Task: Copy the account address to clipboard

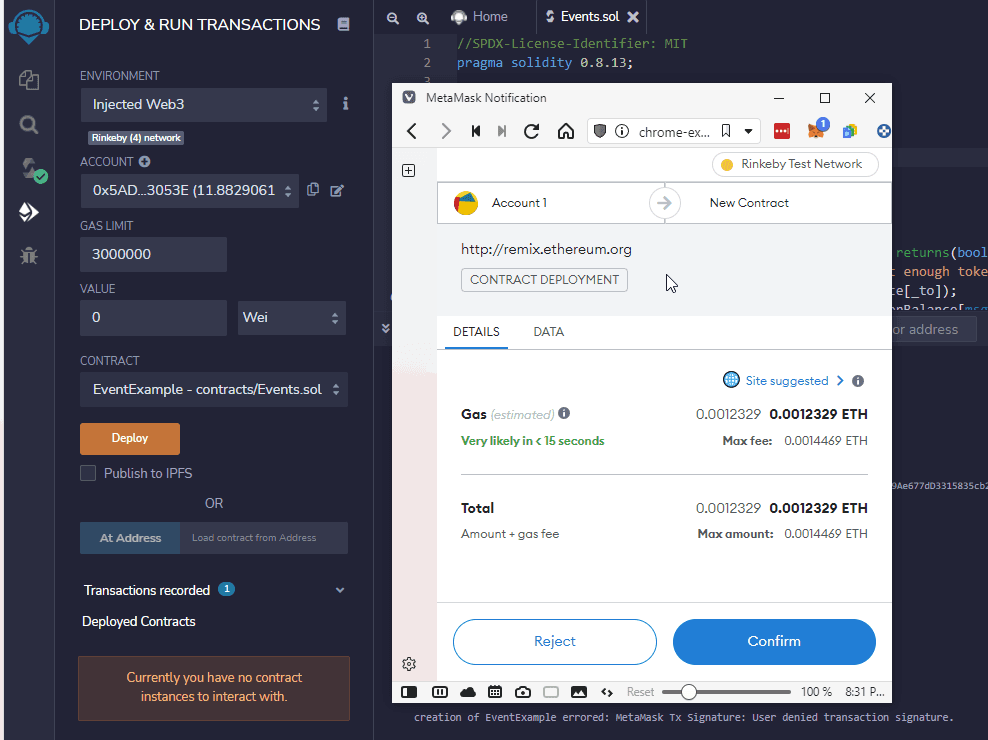Action: pos(313,190)
